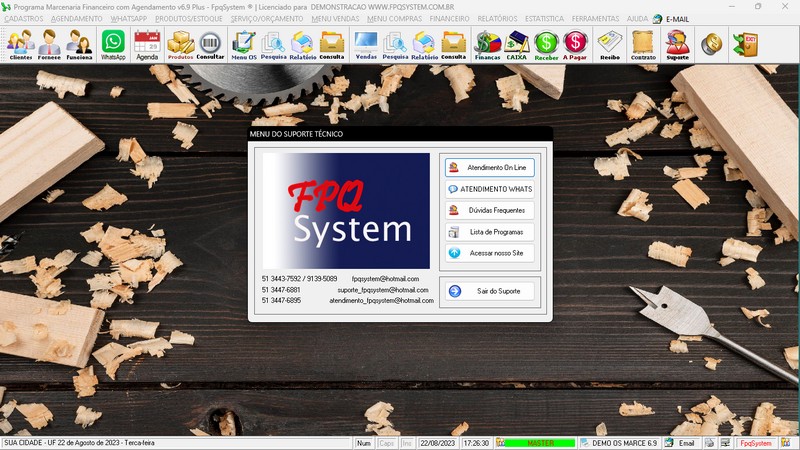The image size is (800, 450).
Task: Open Dúvidas Frequentes button
Action: click(490, 210)
